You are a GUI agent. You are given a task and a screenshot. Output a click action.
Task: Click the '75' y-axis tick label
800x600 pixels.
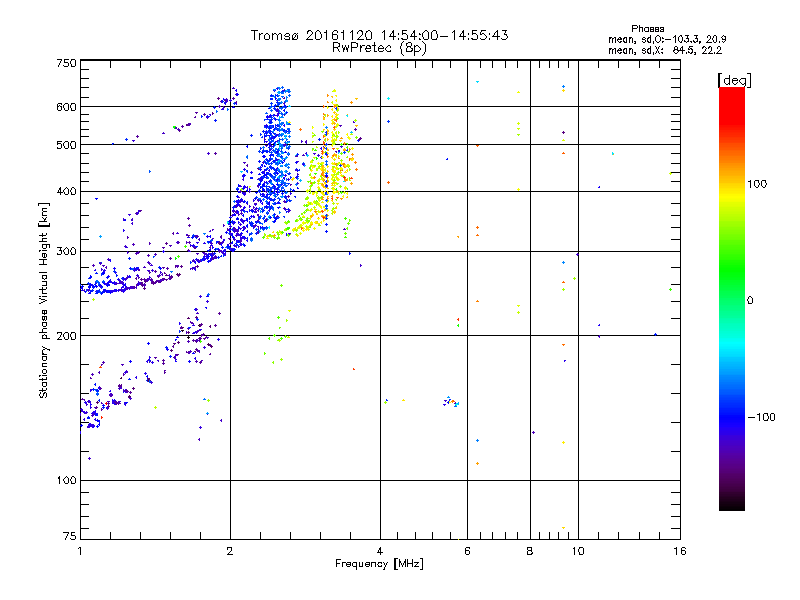click(x=70, y=536)
